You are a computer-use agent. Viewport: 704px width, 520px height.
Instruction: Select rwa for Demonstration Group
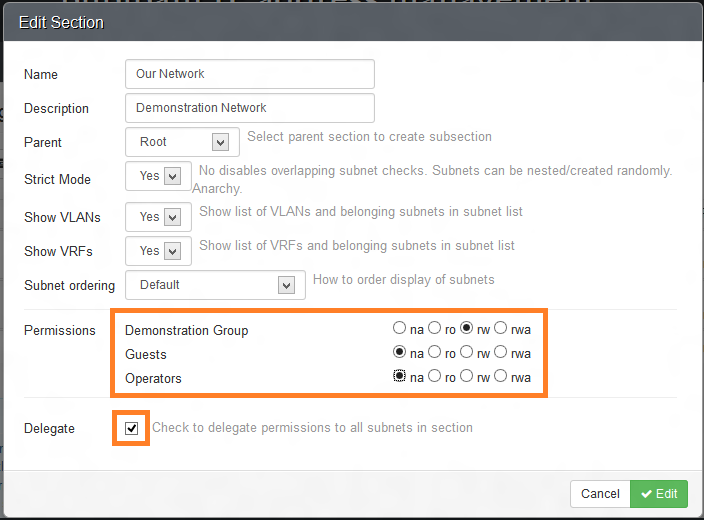coord(501,328)
